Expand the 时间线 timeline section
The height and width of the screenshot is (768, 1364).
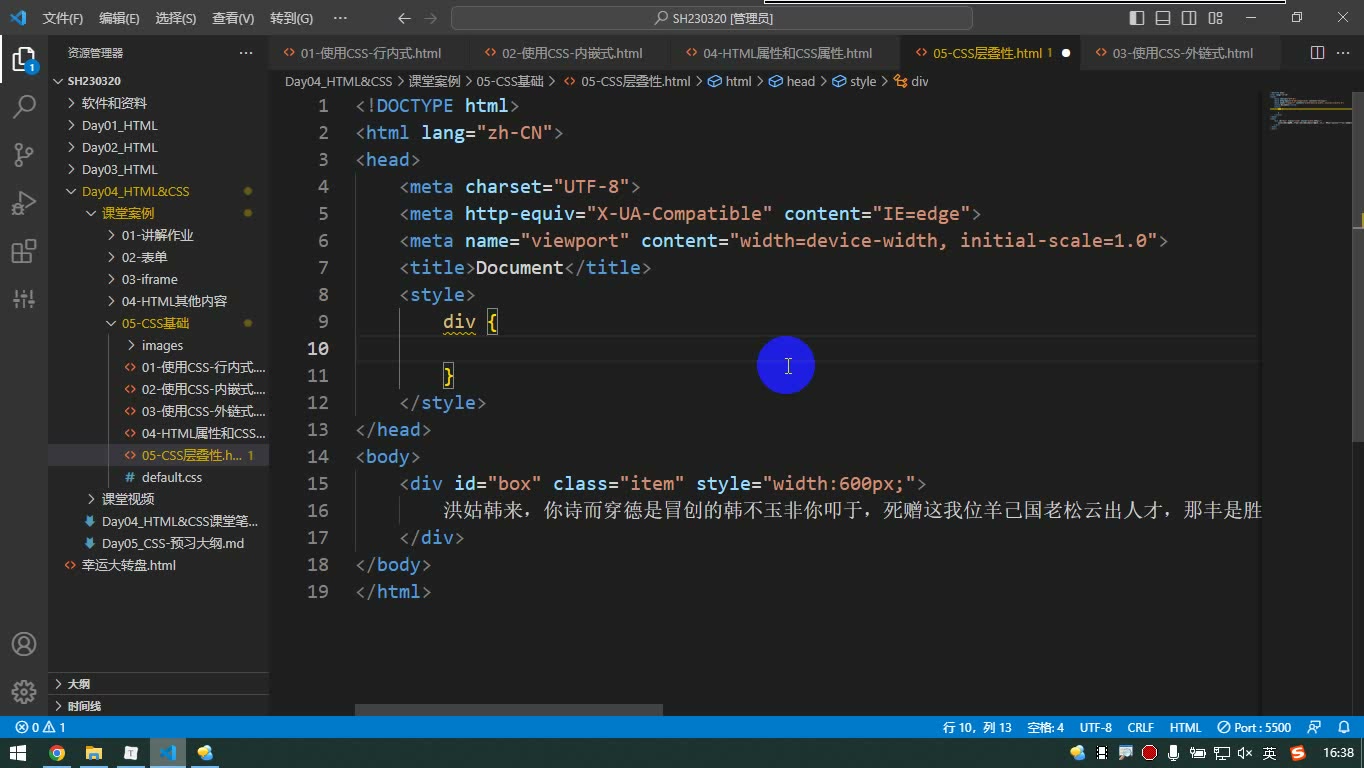click(x=158, y=706)
